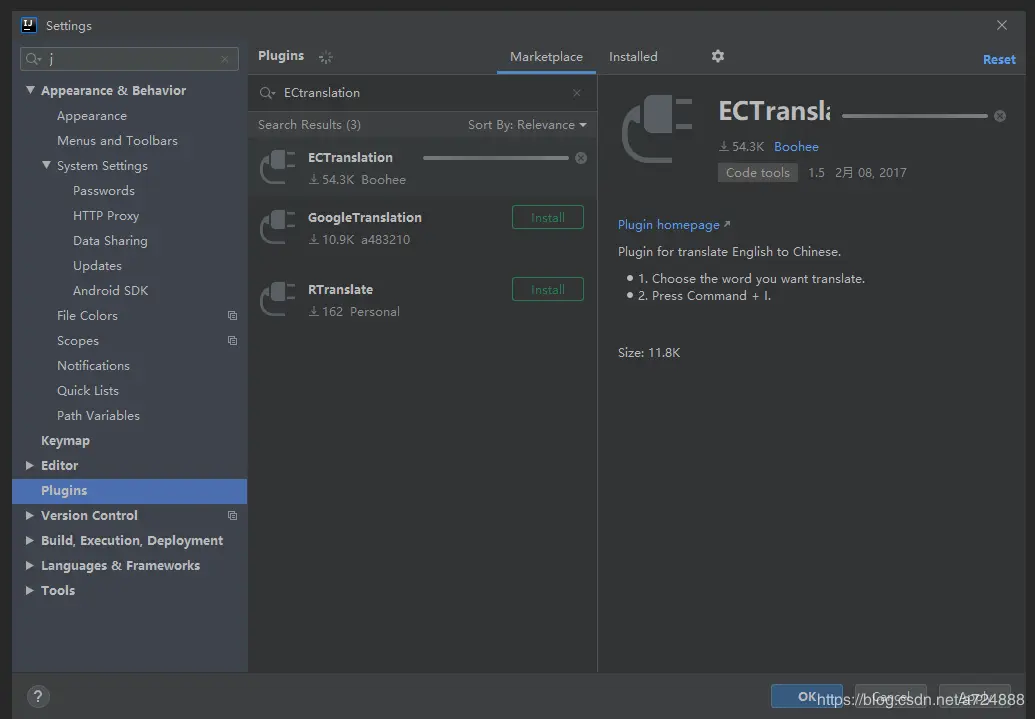Select Menus and Toolbars page
1035x719 pixels.
[117, 141]
